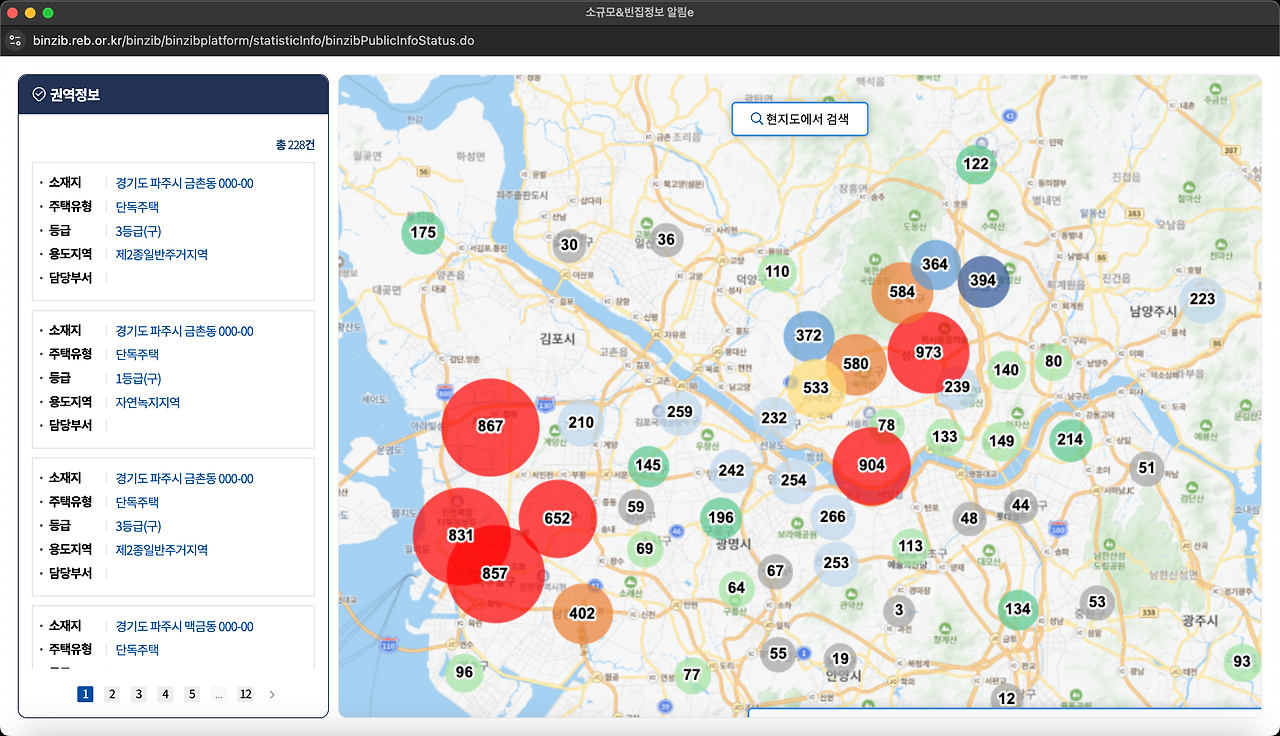The image size is (1280, 736).
Task: Select the green 149 cluster marker
Action: 1002,441
